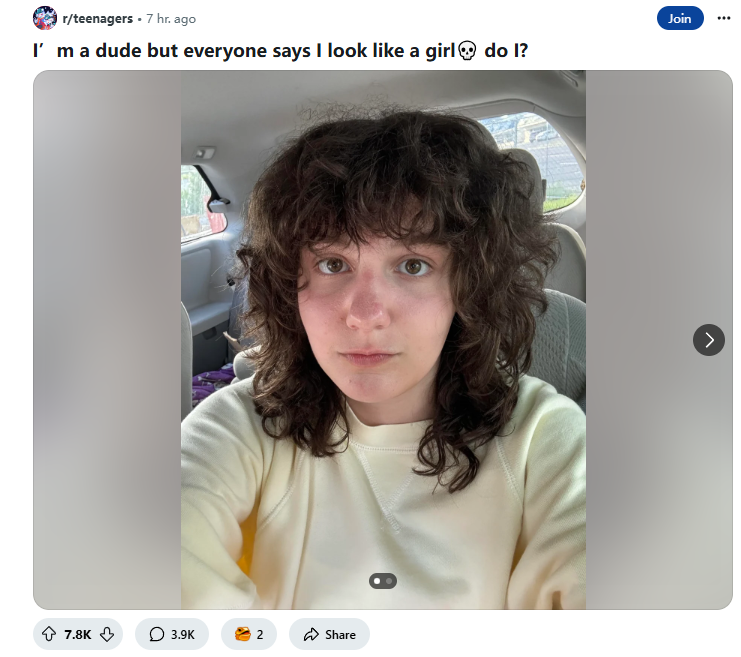Click the 7.8K vote score

coord(78,634)
